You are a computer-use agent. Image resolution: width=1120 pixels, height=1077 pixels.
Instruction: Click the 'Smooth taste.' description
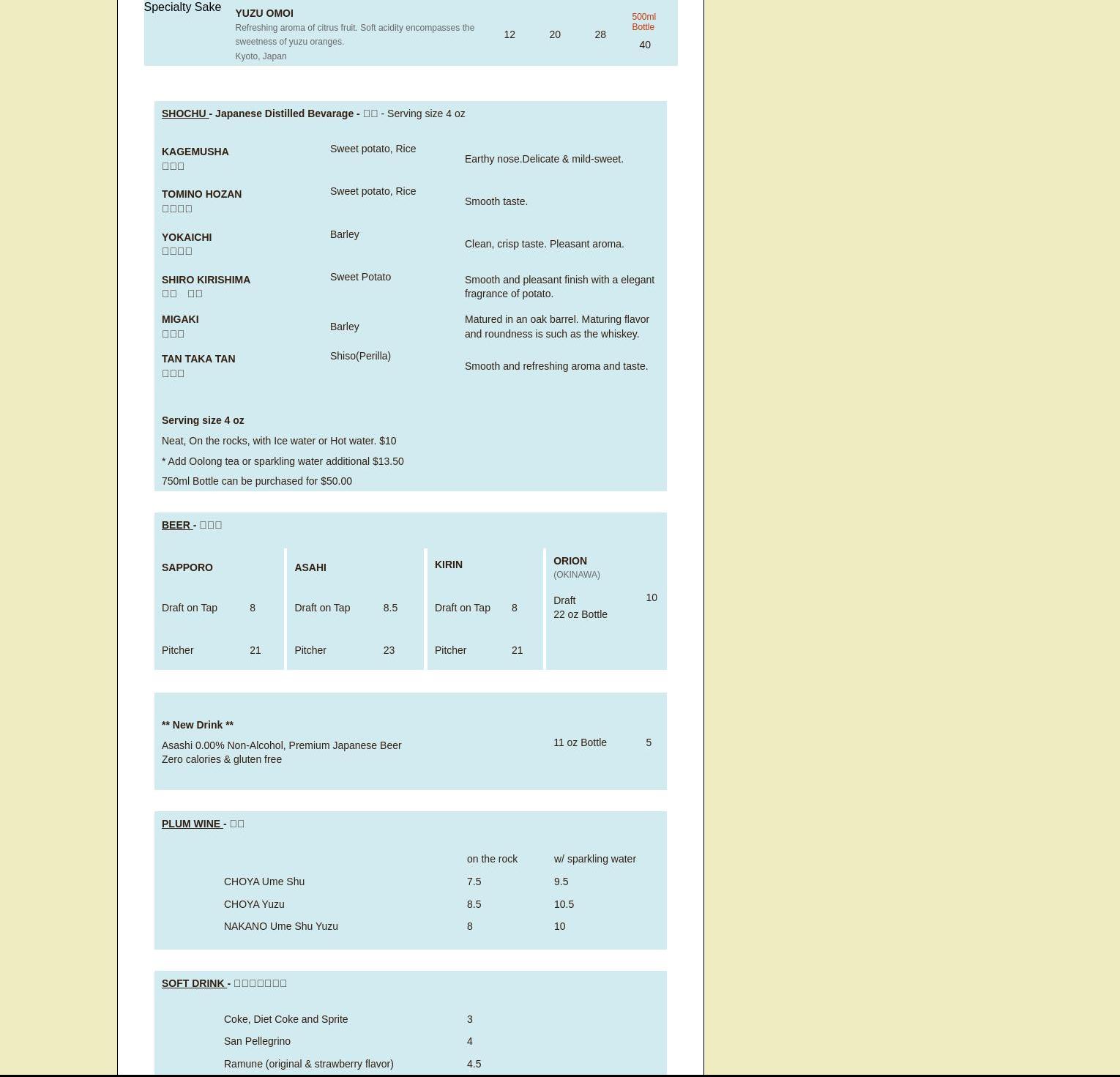pyautogui.click(x=496, y=201)
